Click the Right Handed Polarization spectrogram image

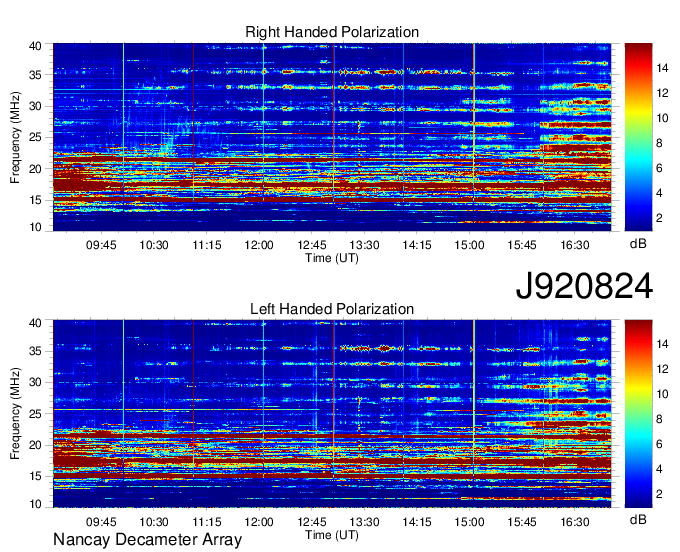click(332, 137)
